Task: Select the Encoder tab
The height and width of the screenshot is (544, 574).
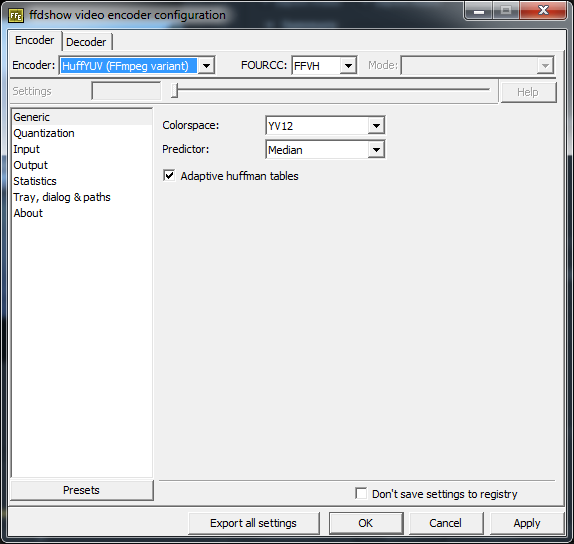Action: coord(34,40)
